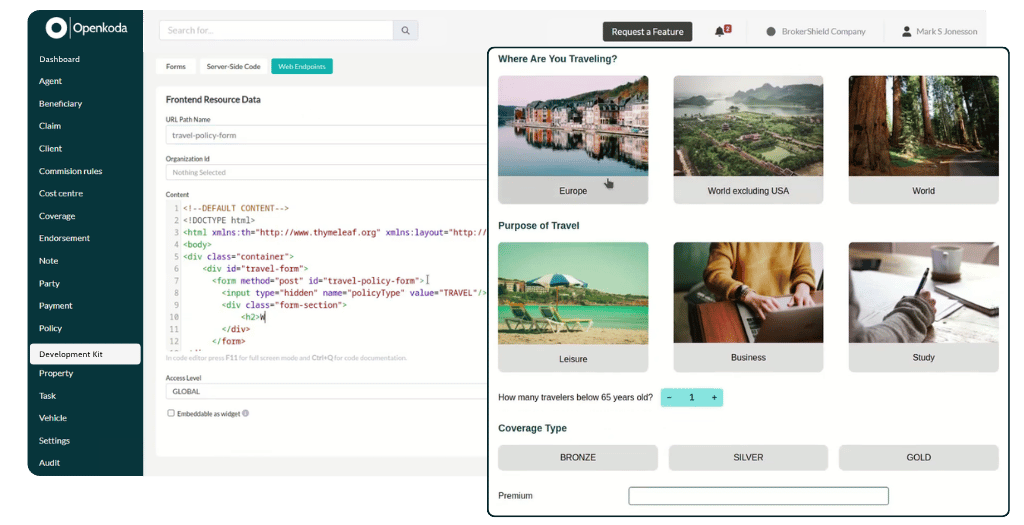
Task: Expand the Organization Id dropdown
Action: point(325,172)
